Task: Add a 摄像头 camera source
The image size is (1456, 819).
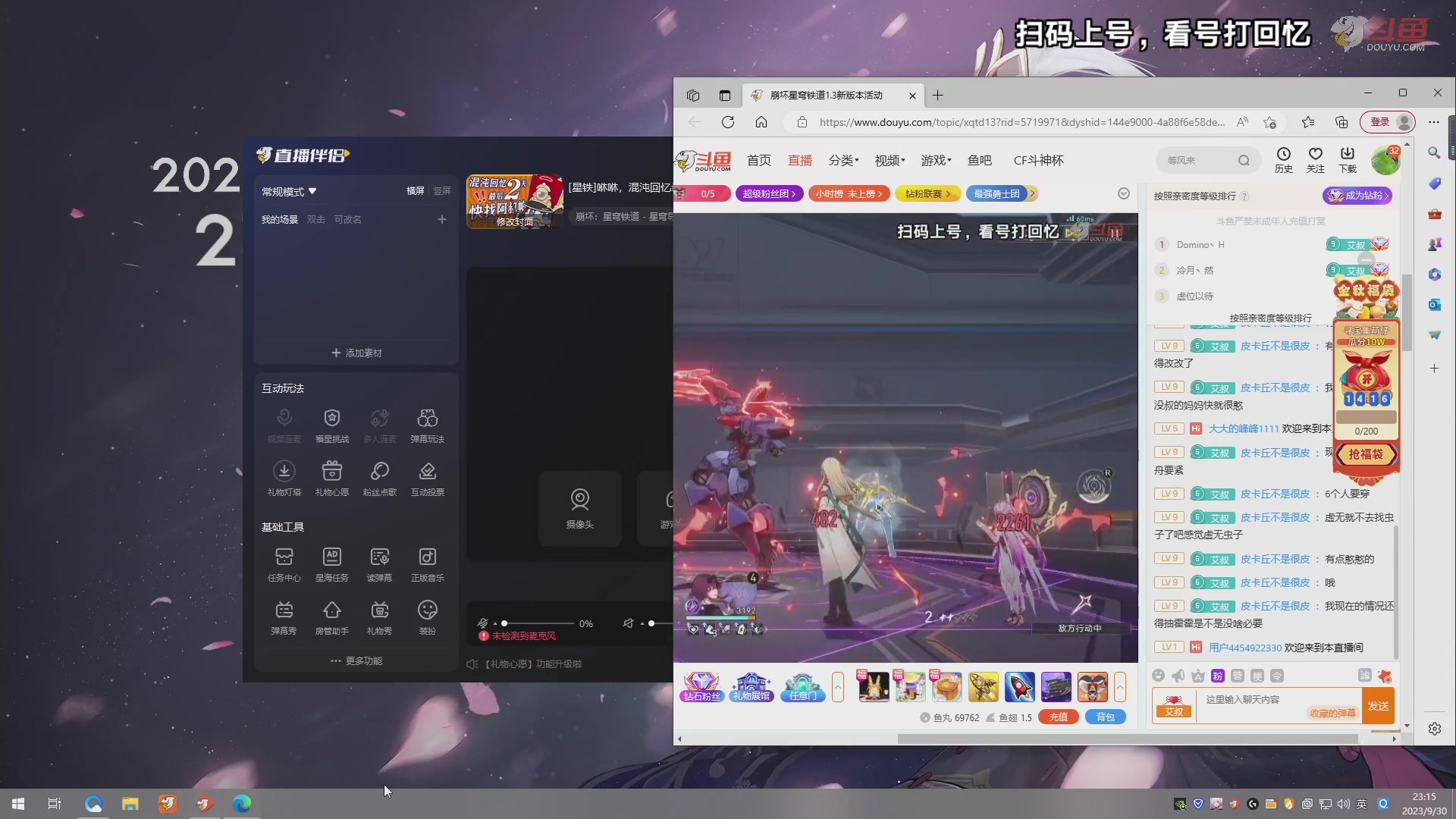Action: click(580, 508)
